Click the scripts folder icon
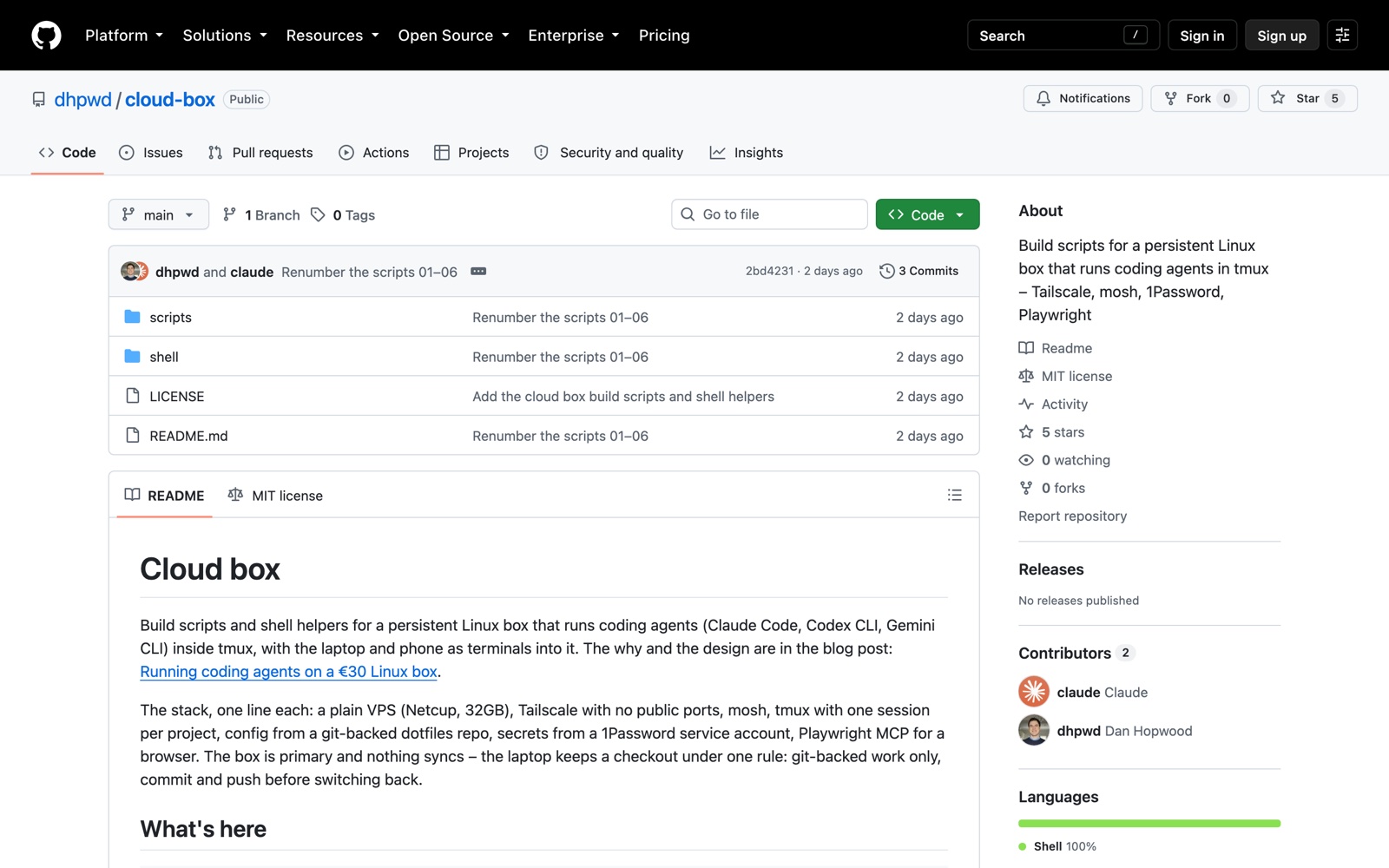The image size is (1389, 868). click(x=132, y=317)
